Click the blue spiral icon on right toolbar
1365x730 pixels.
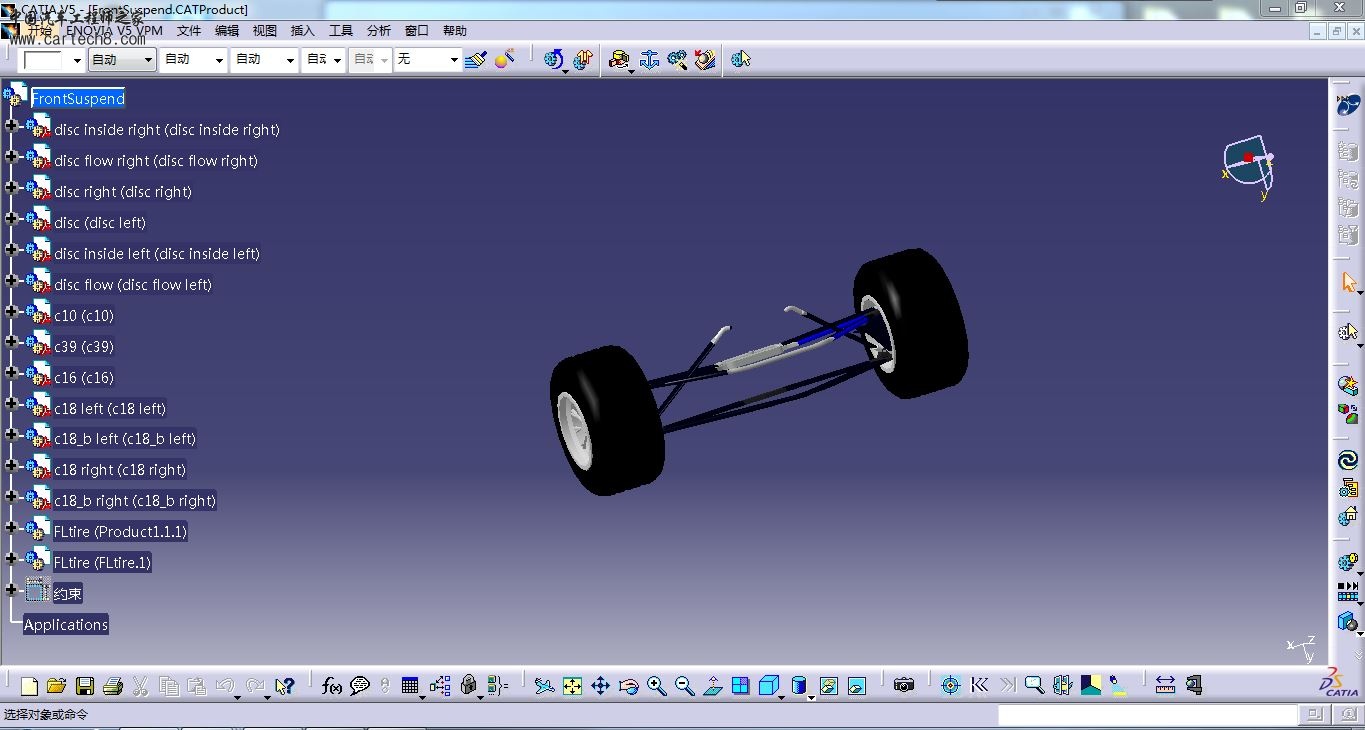tap(1348, 461)
